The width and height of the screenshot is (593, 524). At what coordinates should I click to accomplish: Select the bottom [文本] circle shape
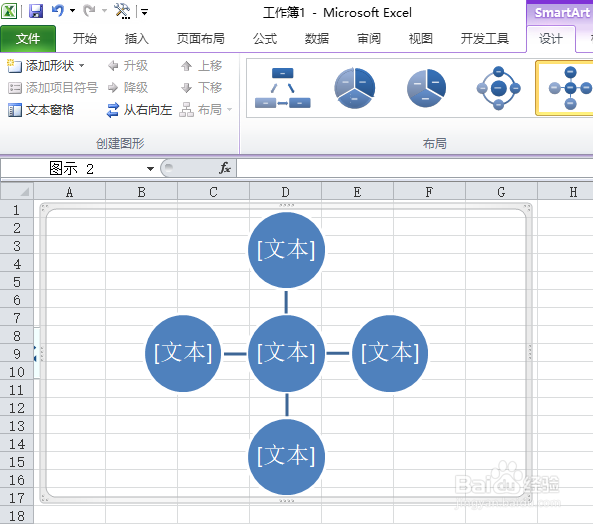[x=286, y=457]
